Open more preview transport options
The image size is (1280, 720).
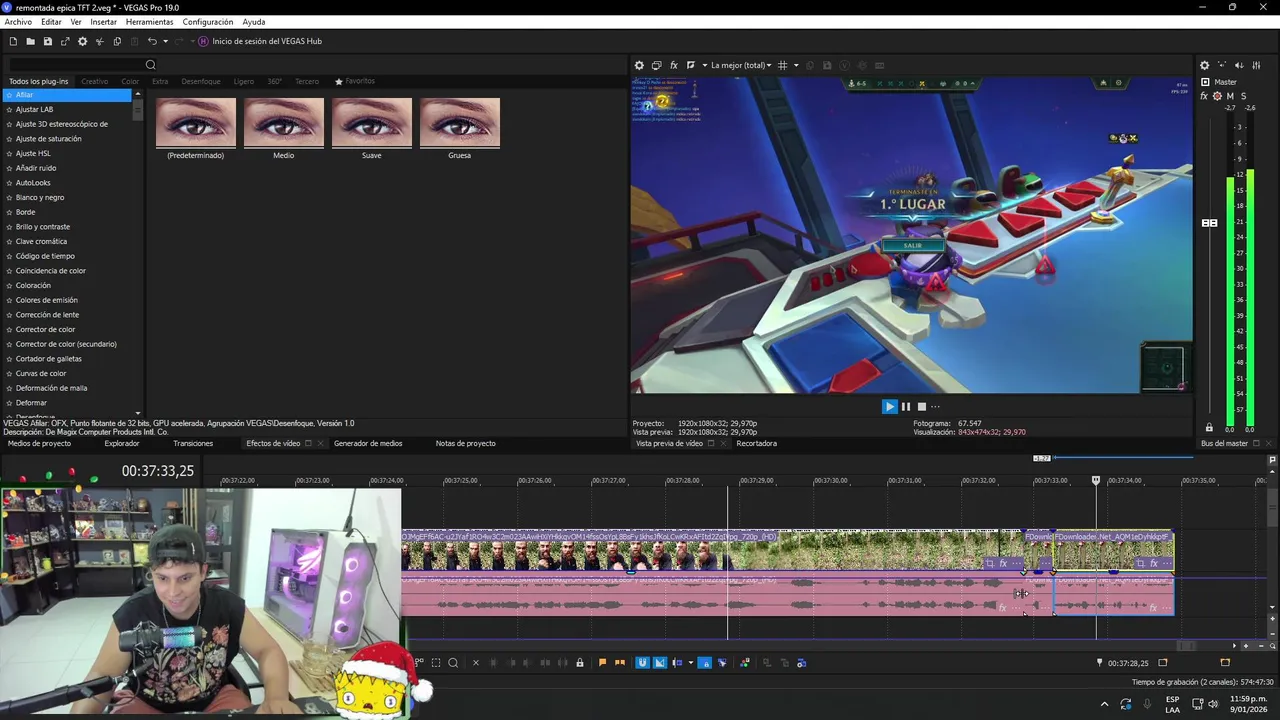(x=935, y=406)
